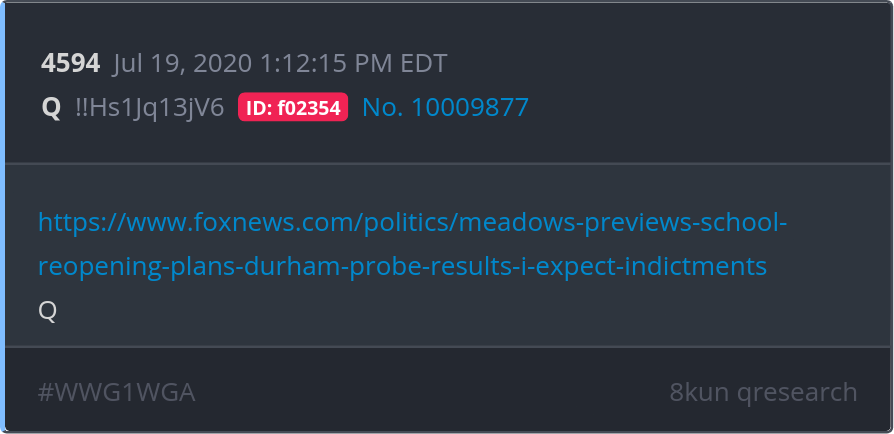Open the No. 10009877 post link
Image resolution: width=894 pixels, height=434 pixels.
click(445, 107)
